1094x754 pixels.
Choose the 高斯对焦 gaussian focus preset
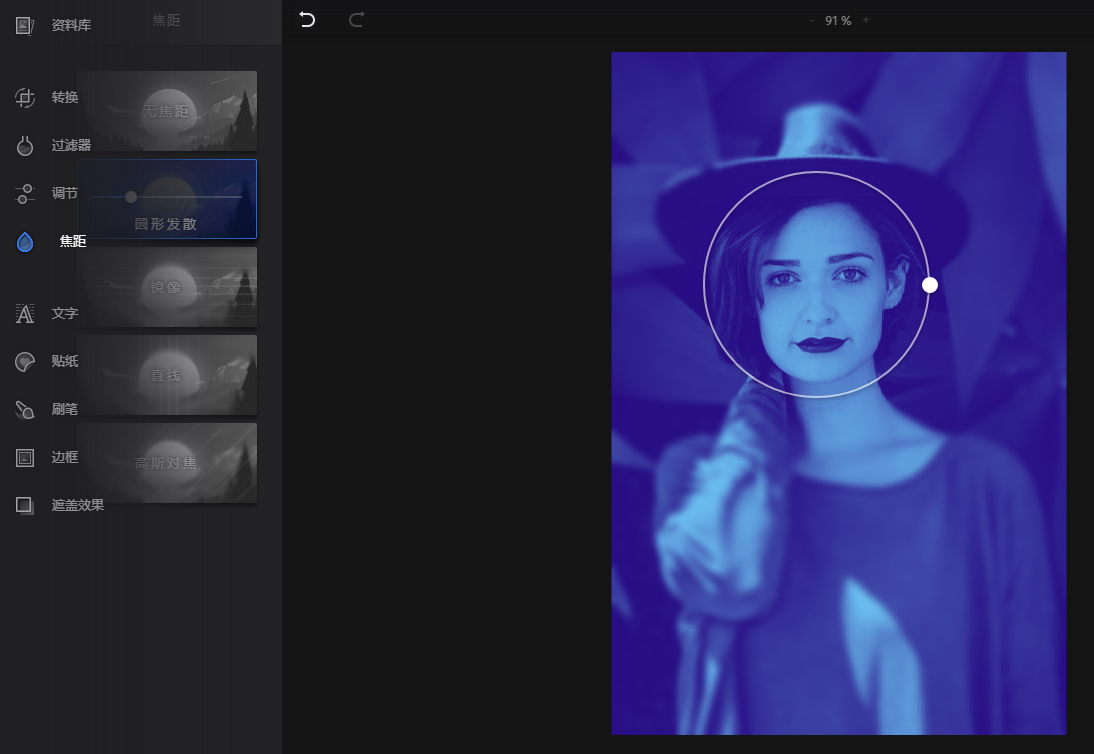click(x=167, y=462)
